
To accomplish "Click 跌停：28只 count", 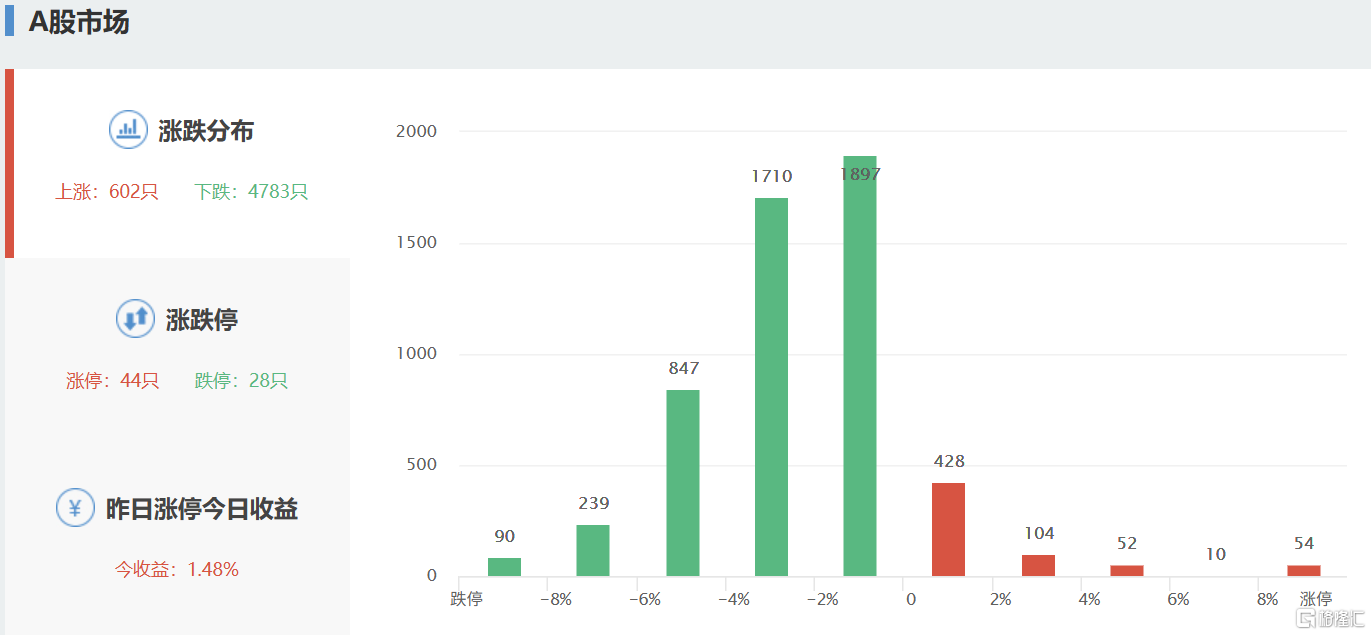I will (241, 381).
